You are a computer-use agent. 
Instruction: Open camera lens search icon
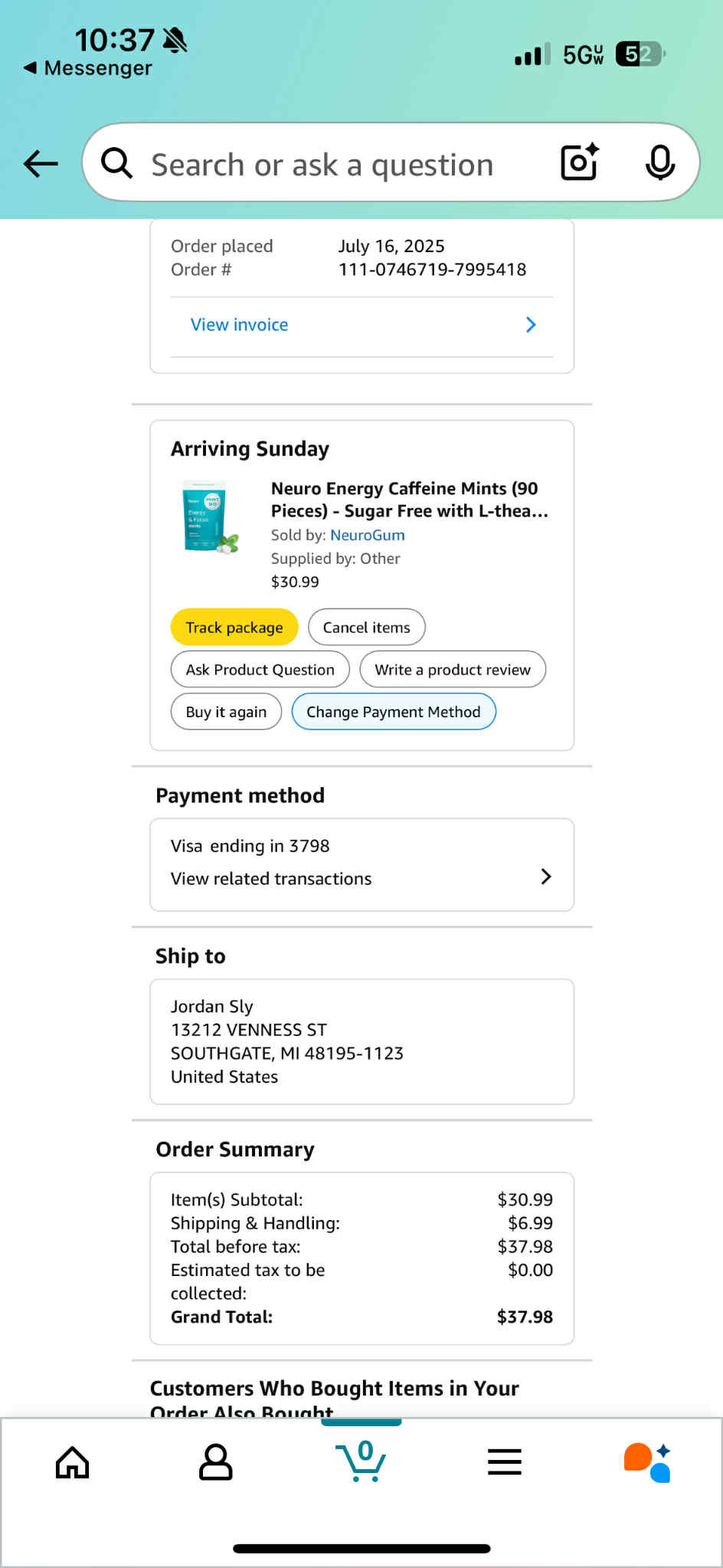580,162
